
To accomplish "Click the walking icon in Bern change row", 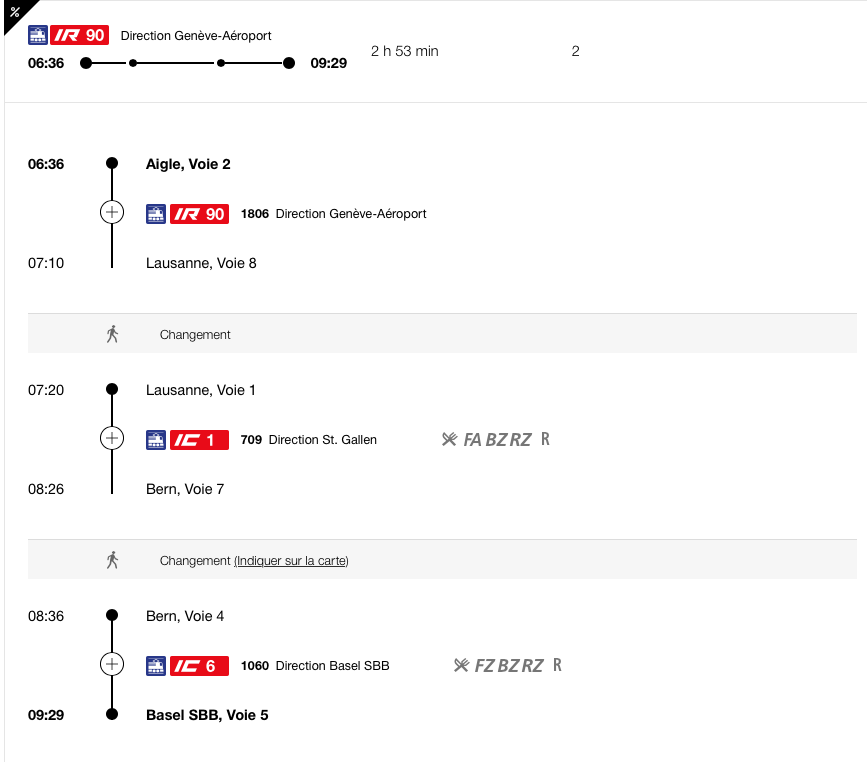I will click(x=112, y=560).
